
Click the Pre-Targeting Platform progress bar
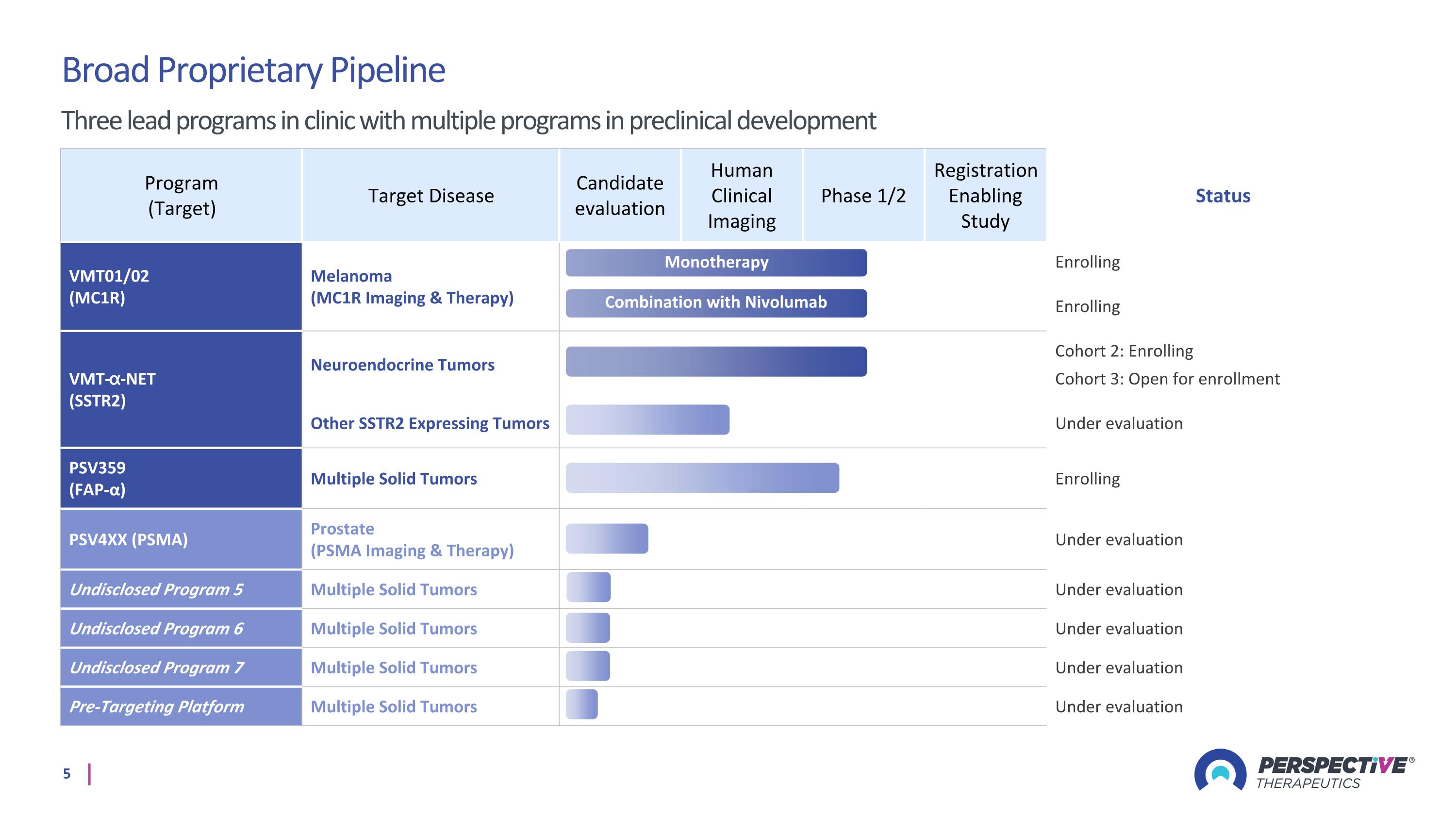click(x=581, y=704)
